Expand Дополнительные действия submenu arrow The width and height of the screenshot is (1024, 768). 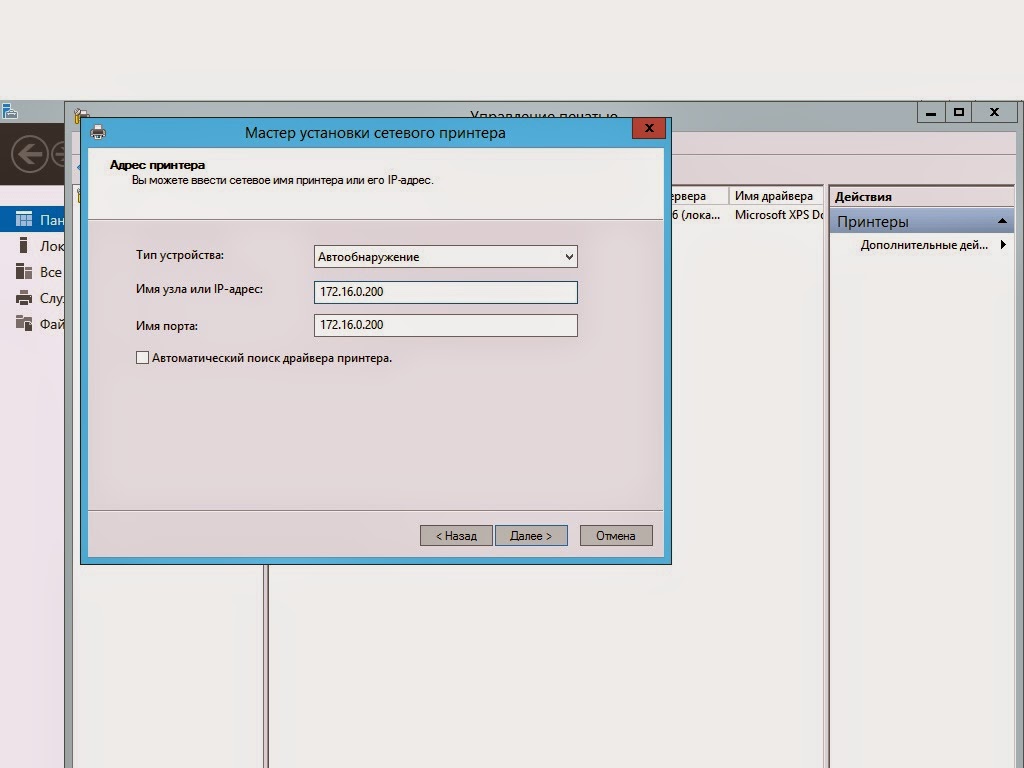coord(1003,245)
